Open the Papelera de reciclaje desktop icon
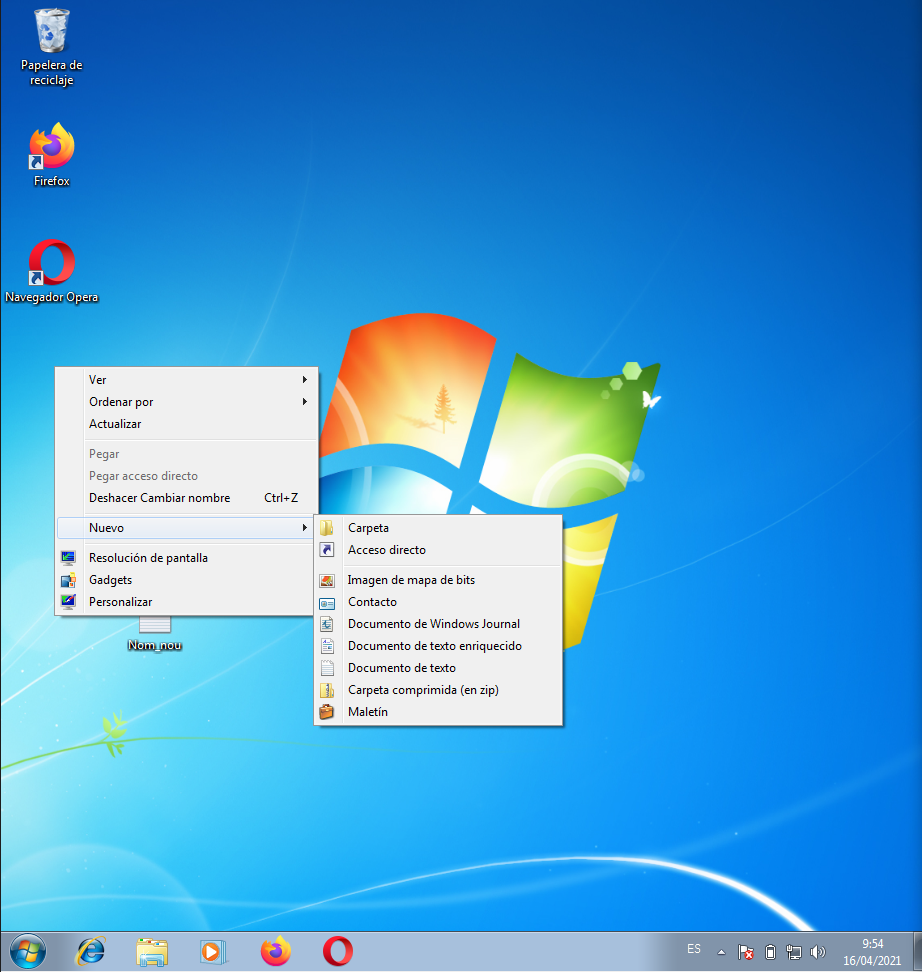The width and height of the screenshot is (922, 972). (51, 46)
